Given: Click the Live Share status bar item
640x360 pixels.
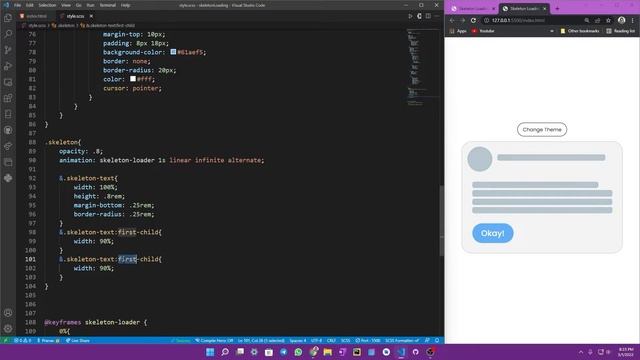Looking at the screenshot, I should (78, 340).
